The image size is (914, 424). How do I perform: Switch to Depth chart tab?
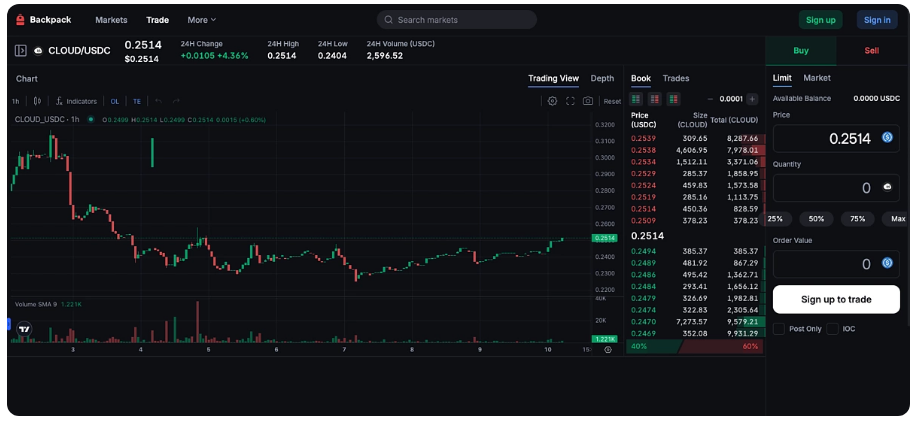point(602,78)
